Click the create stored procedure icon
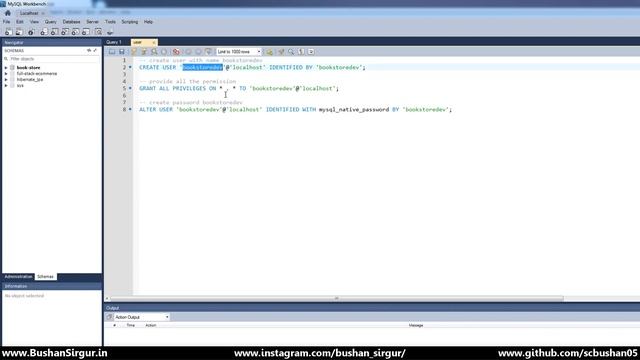This screenshot has height=360, width=640. (x=76, y=32)
